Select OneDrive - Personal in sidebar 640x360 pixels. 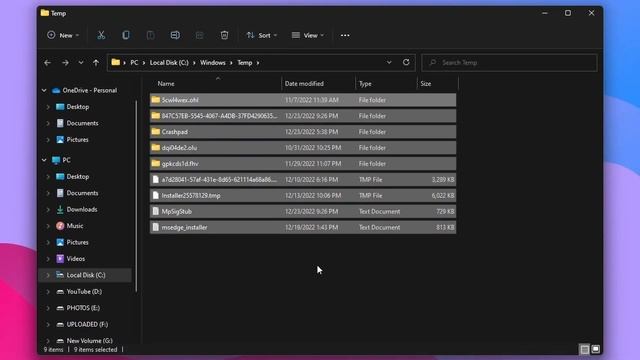[89, 91]
